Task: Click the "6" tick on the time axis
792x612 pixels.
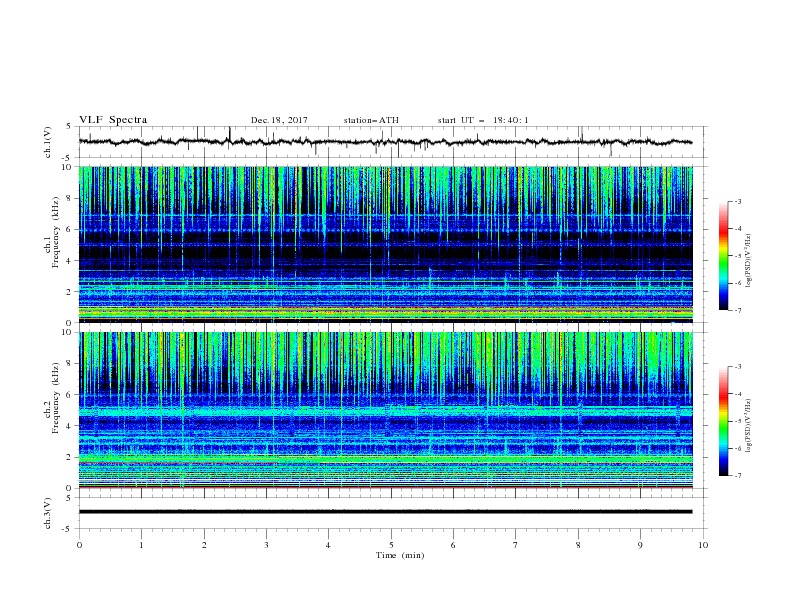Action: coord(453,545)
